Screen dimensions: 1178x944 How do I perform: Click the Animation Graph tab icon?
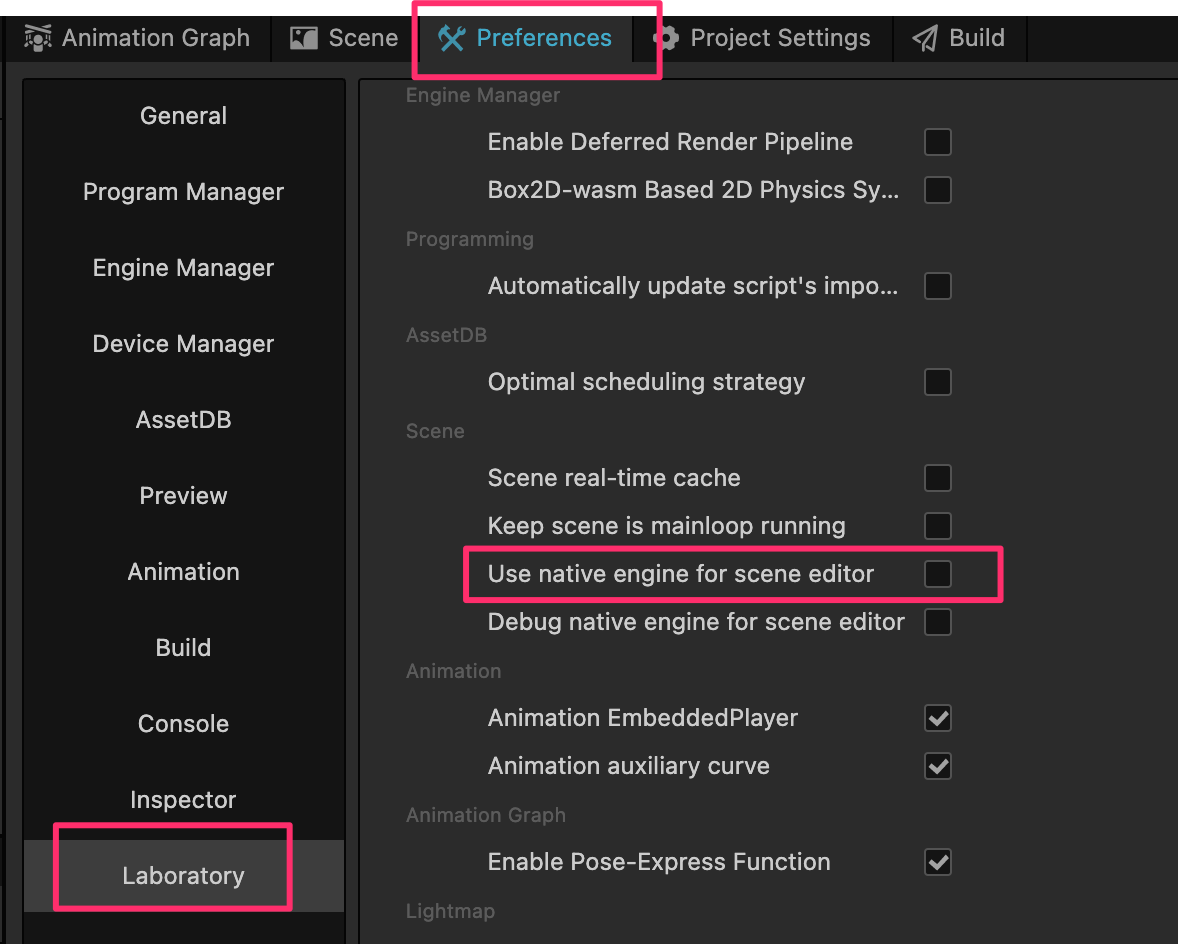pos(38,38)
